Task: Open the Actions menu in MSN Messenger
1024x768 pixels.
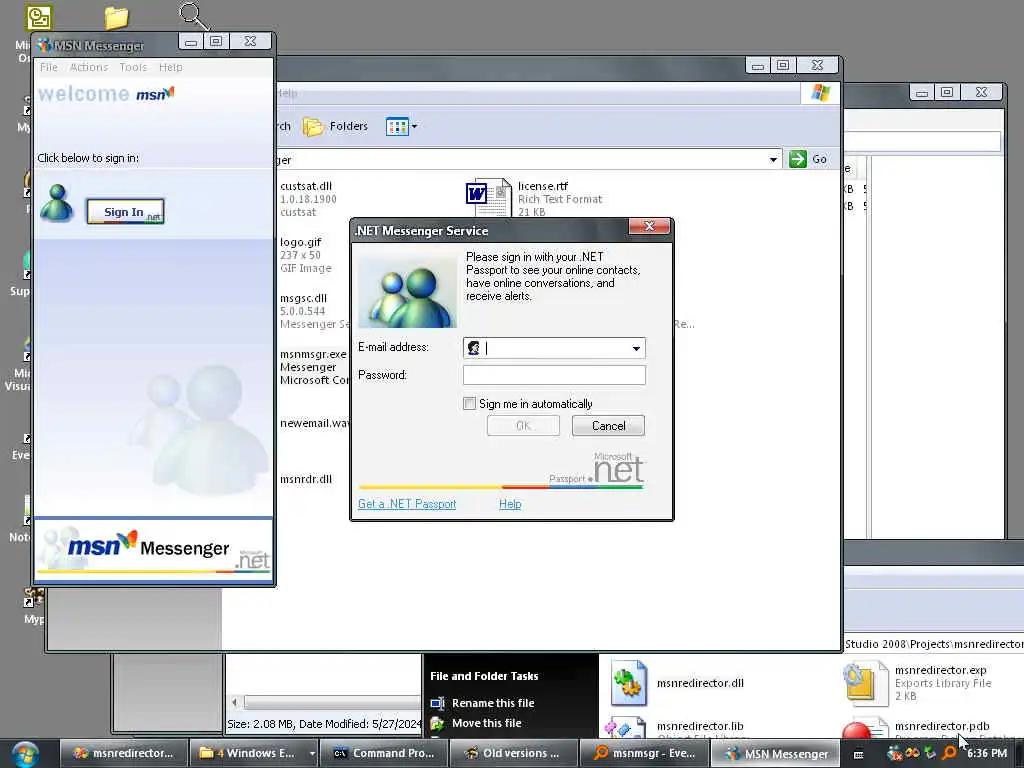Action: click(x=89, y=67)
